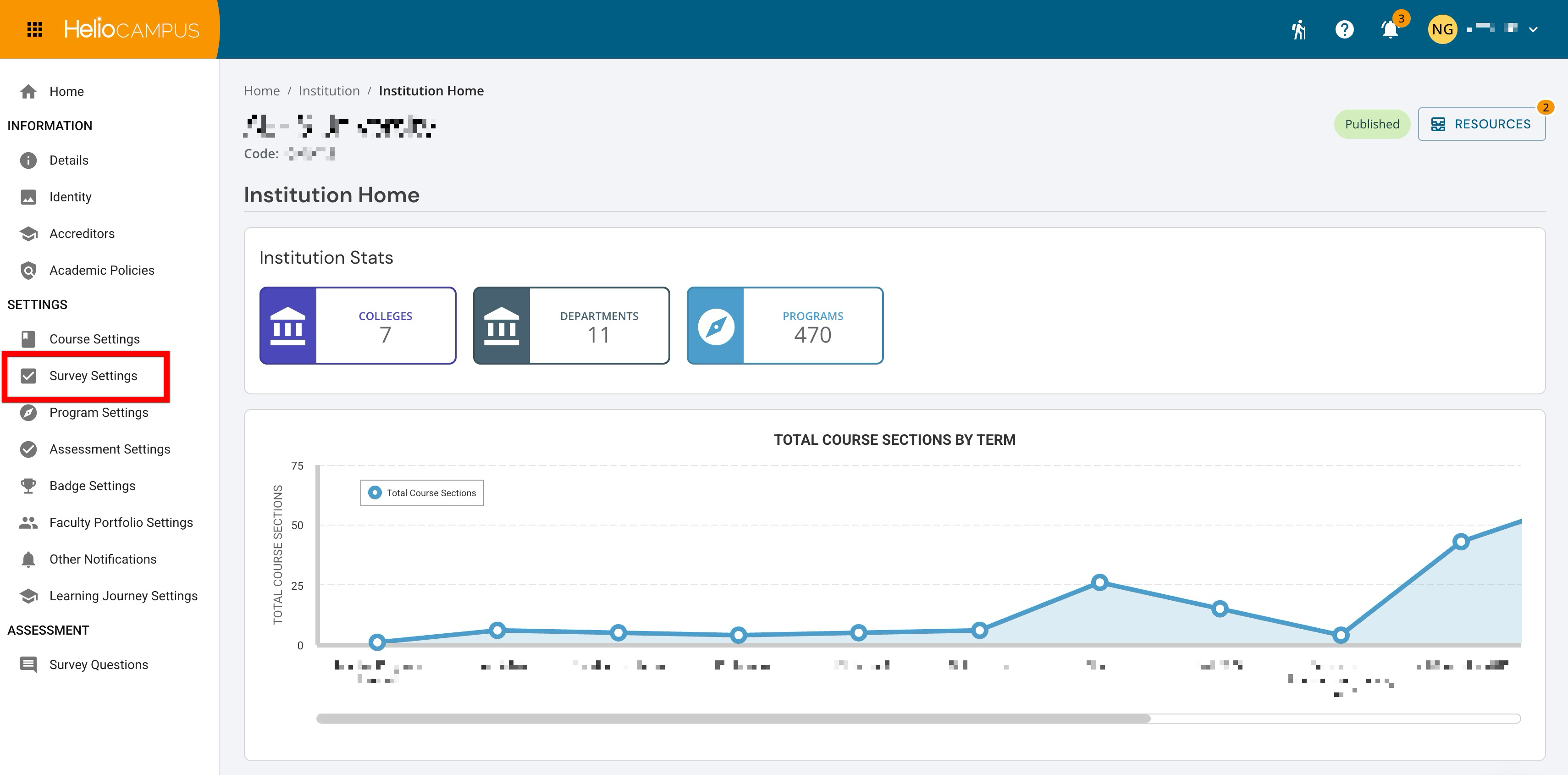This screenshot has height=775, width=1568.
Task: Open Badge Settings menu item
Action: click(110, 486)
